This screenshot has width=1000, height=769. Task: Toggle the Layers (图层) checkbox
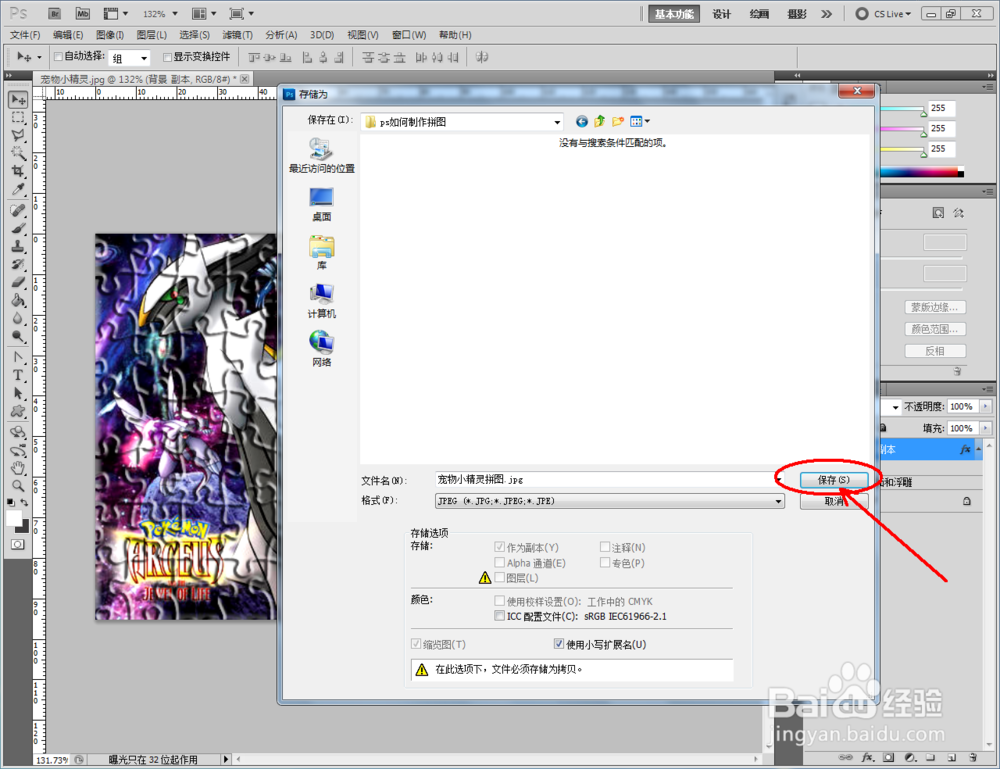coord(499,578)
